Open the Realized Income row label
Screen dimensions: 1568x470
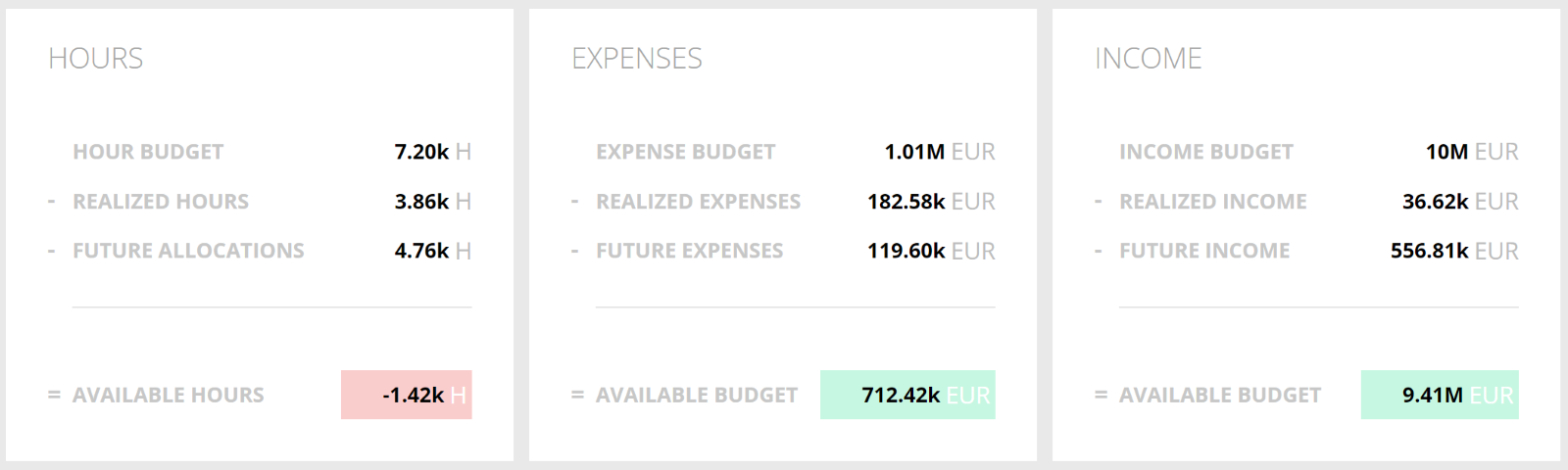tap(1213, 202)
